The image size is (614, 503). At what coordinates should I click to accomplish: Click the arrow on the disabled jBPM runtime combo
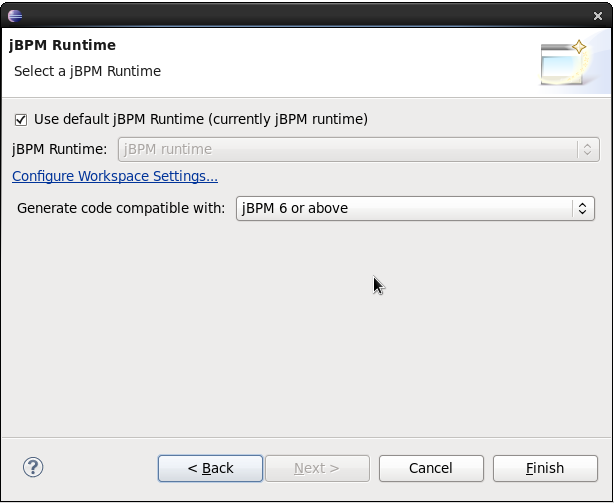click(x=587, y=149)
